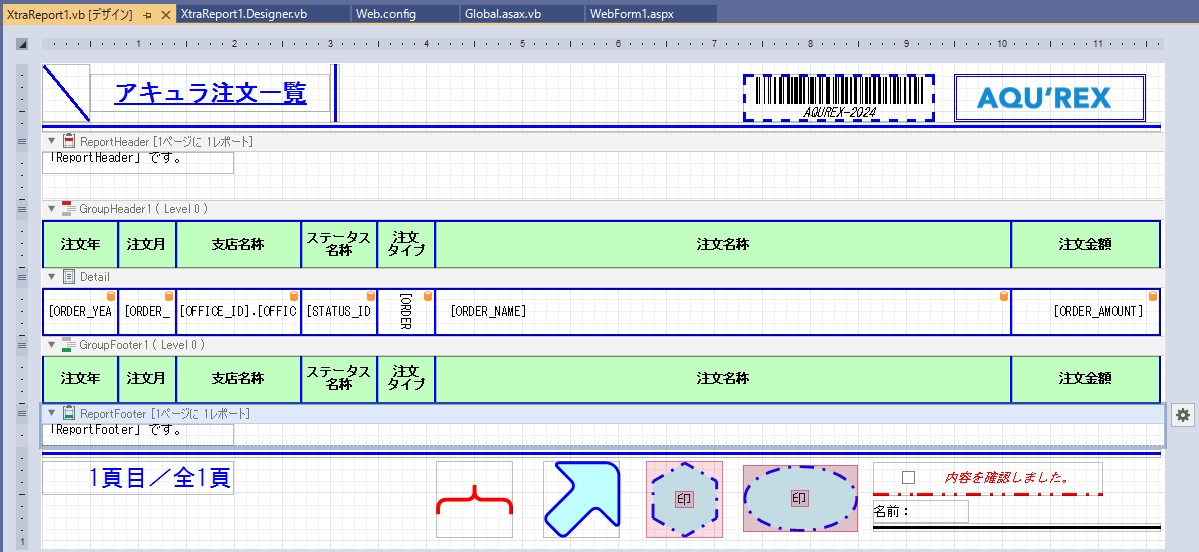Click the アキュラ注文一覧 title label
The image size is (1199, 552).
(x=210, y=94)
